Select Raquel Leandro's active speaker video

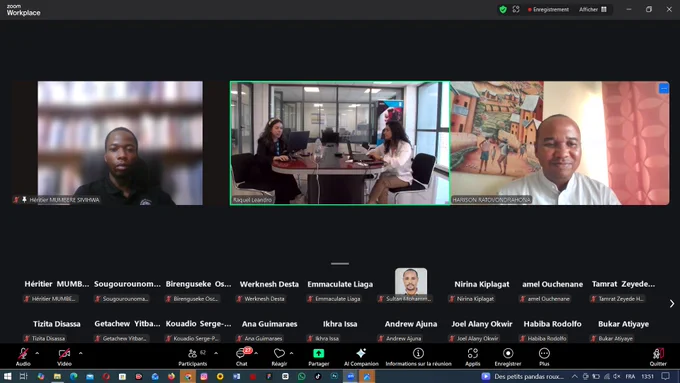(340, 143)
